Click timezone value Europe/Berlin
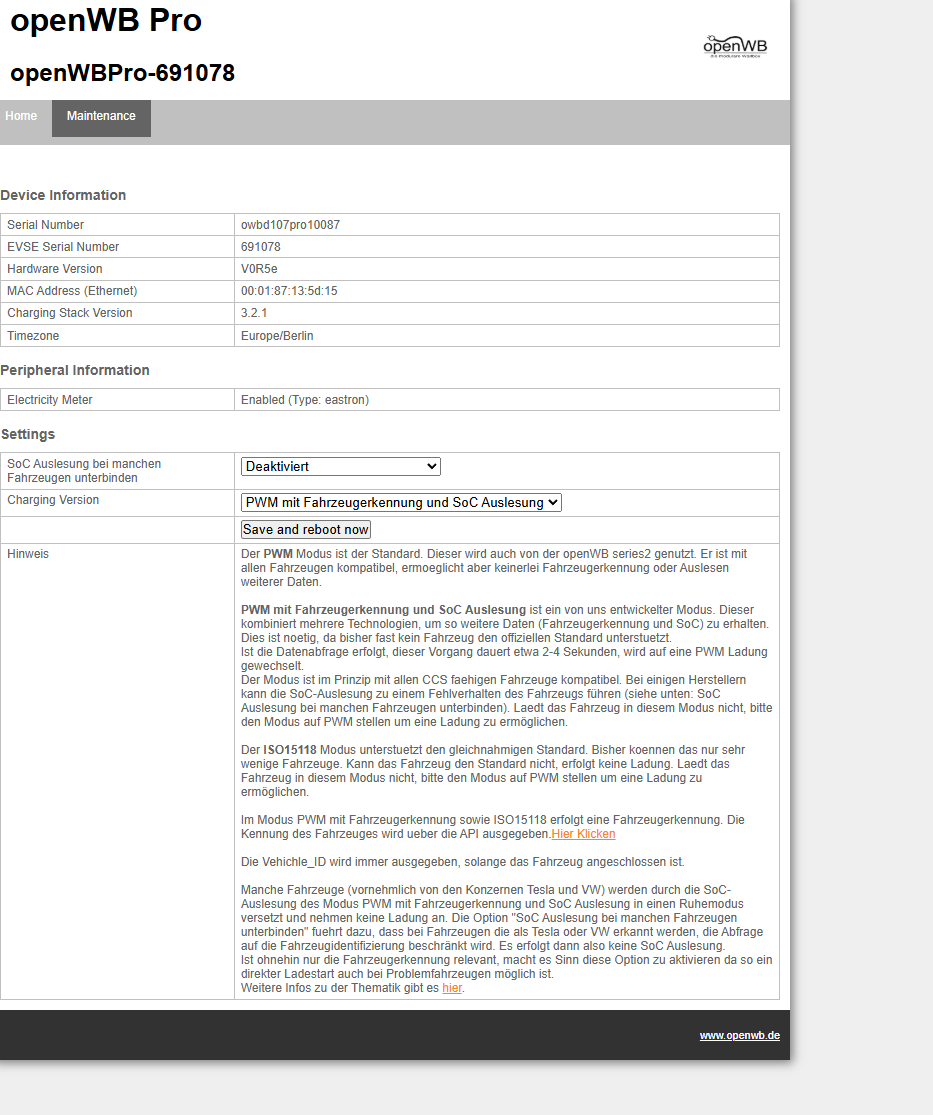 coord(277,336)
